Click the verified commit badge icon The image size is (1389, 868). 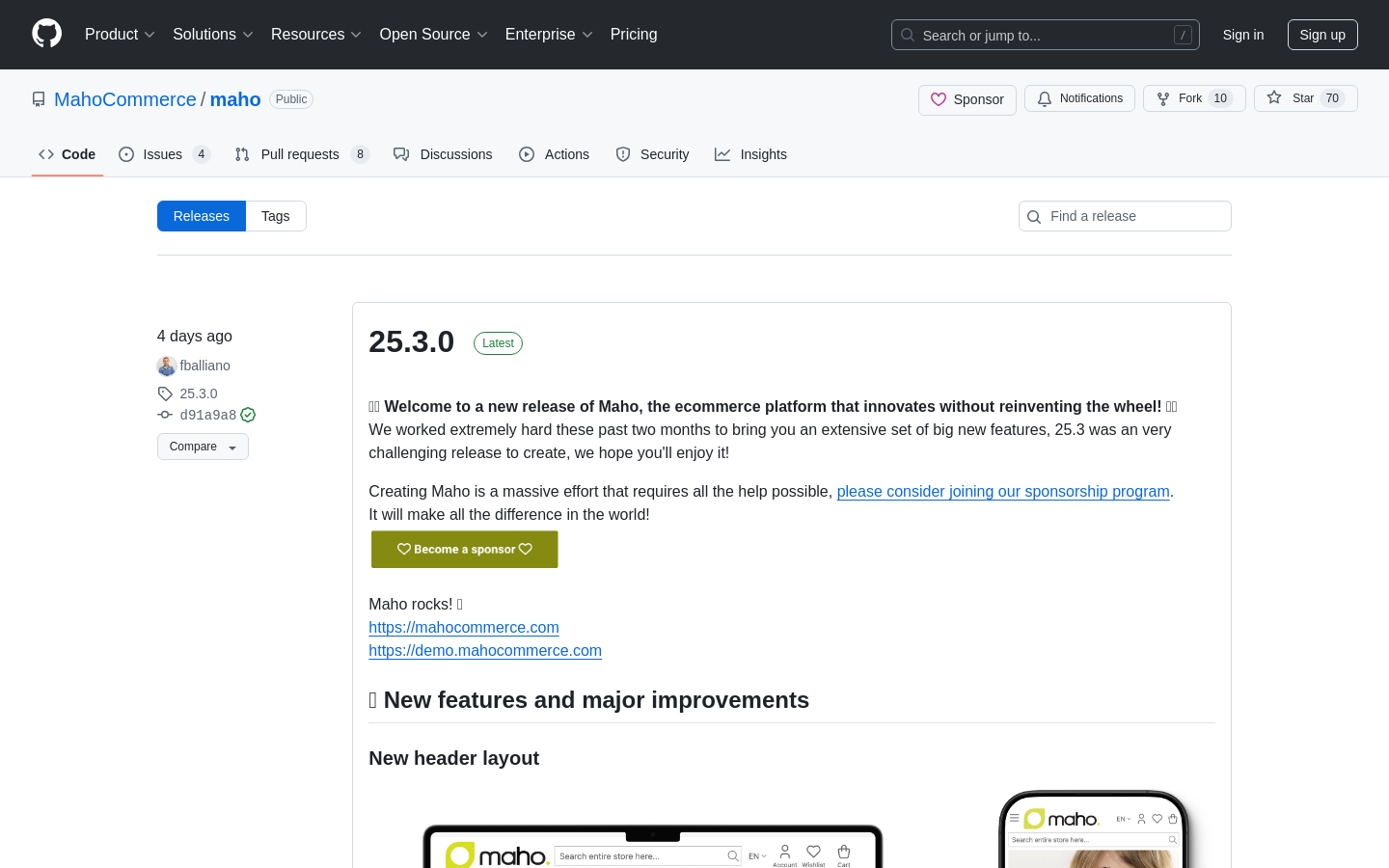coord(248,415)
